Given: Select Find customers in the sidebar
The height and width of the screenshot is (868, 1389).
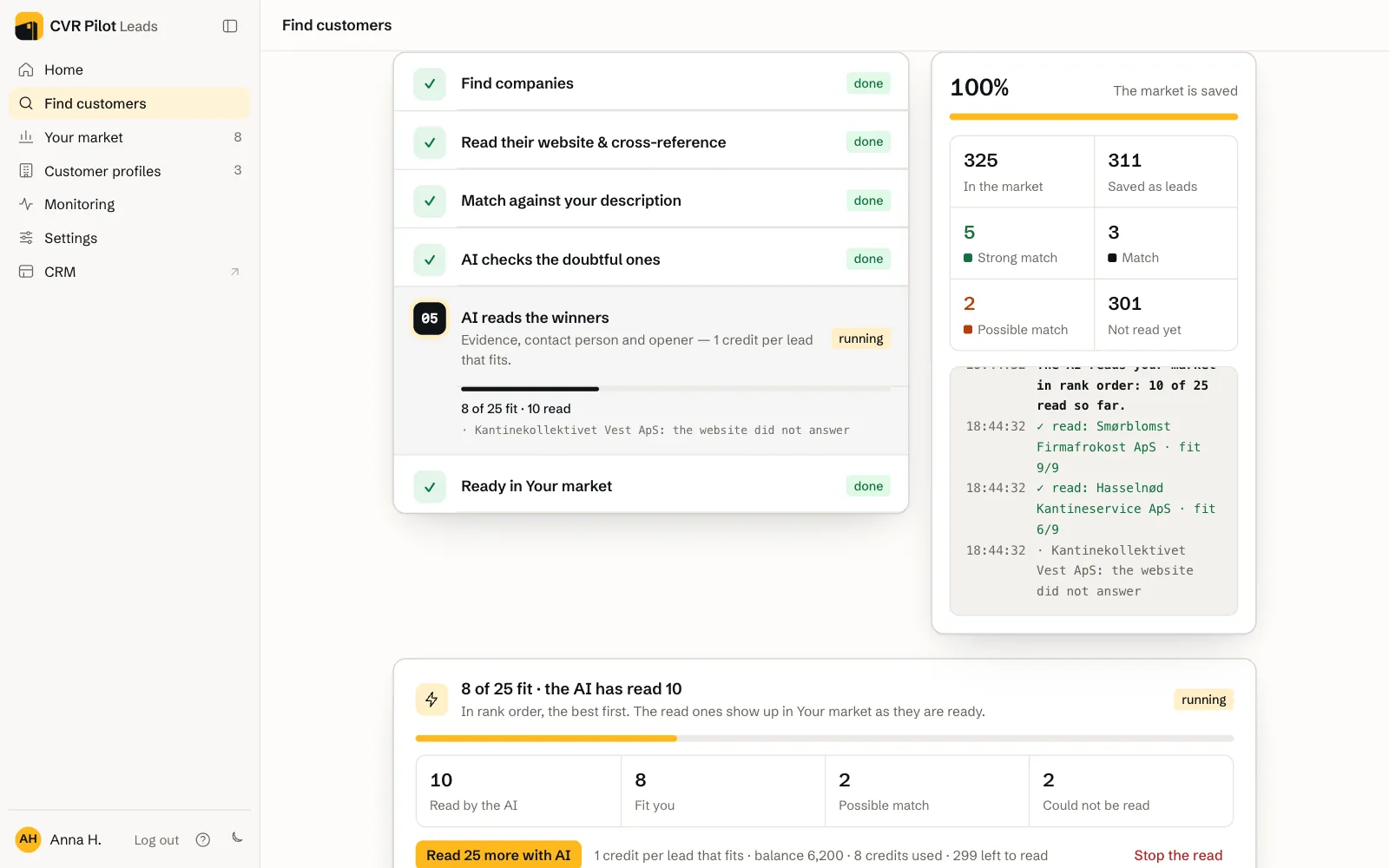Looking at the screenshot, I should coord(129,103).
